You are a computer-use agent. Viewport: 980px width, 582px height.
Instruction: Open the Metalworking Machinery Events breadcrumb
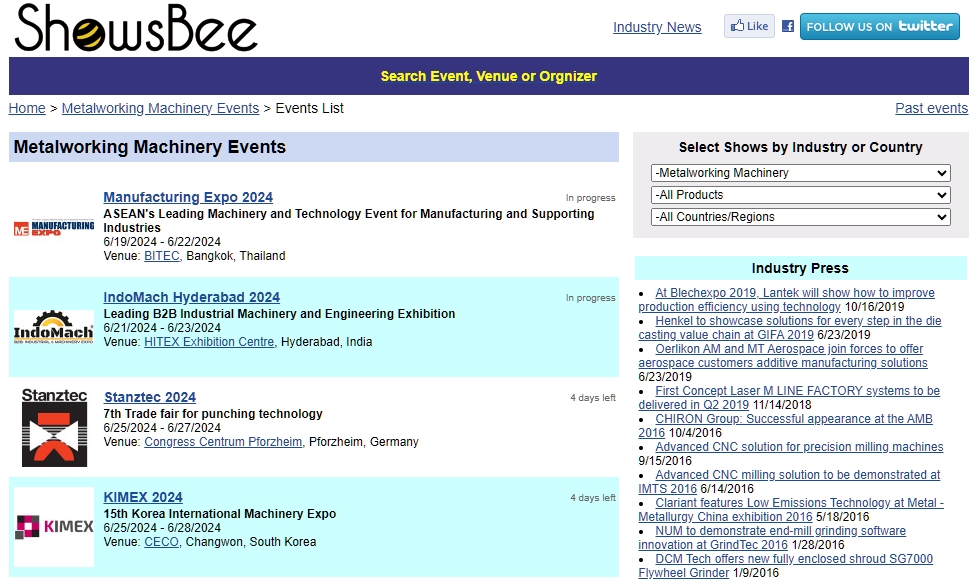tap(160, 108)
